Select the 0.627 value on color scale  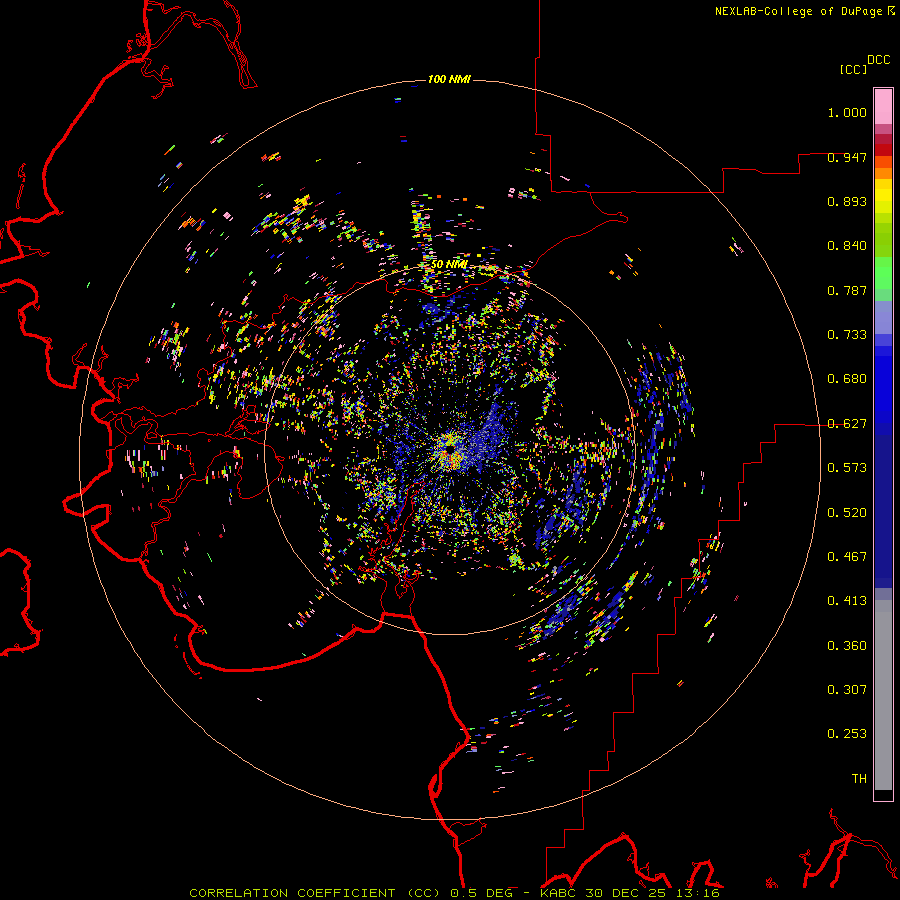tap(847, 424)
